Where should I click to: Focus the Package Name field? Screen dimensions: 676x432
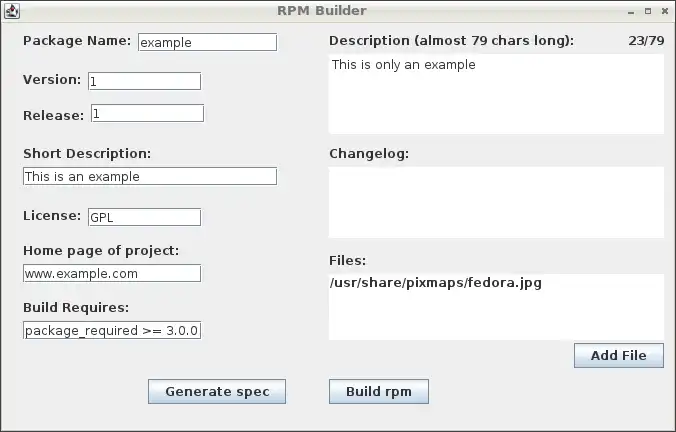pyautogui.click(x=207, y=42)
